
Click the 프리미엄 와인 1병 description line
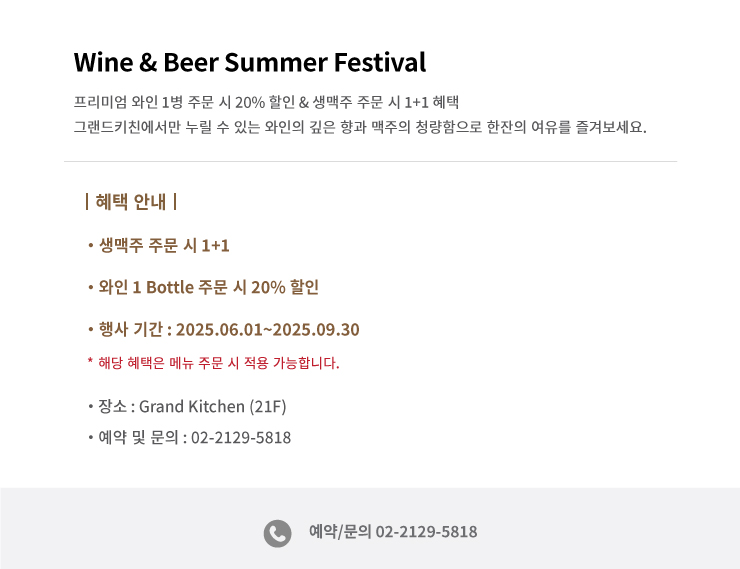266,102
